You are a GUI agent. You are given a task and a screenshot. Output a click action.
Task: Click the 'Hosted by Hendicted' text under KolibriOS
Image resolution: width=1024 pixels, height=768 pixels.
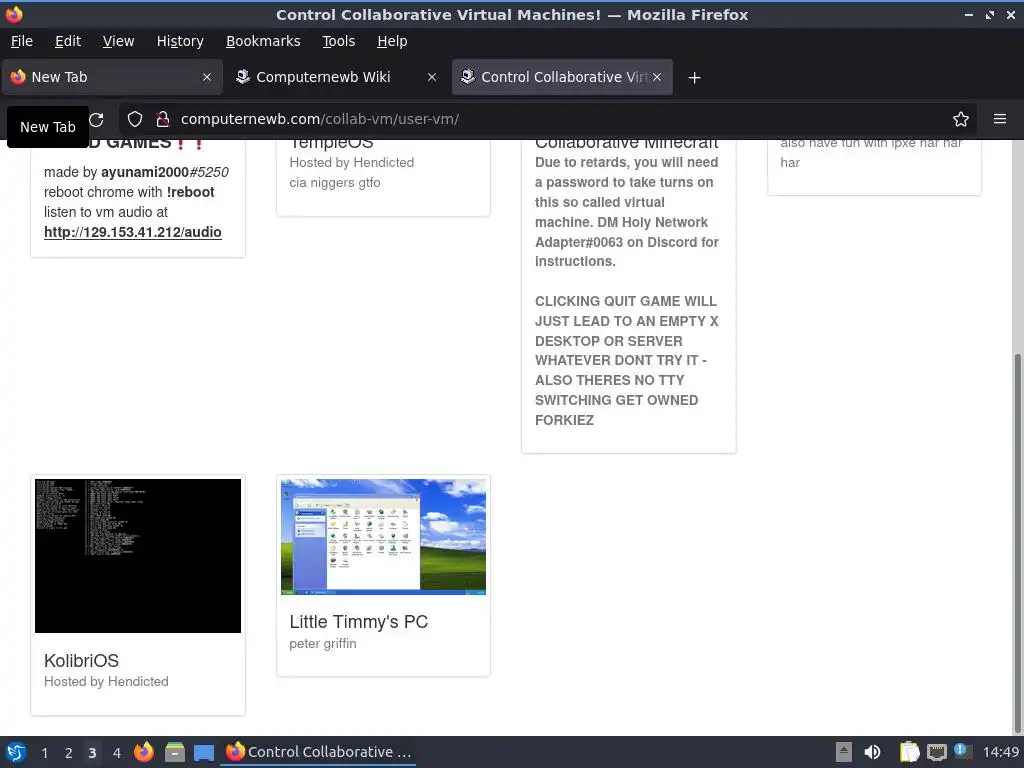(x=106, y=682)
